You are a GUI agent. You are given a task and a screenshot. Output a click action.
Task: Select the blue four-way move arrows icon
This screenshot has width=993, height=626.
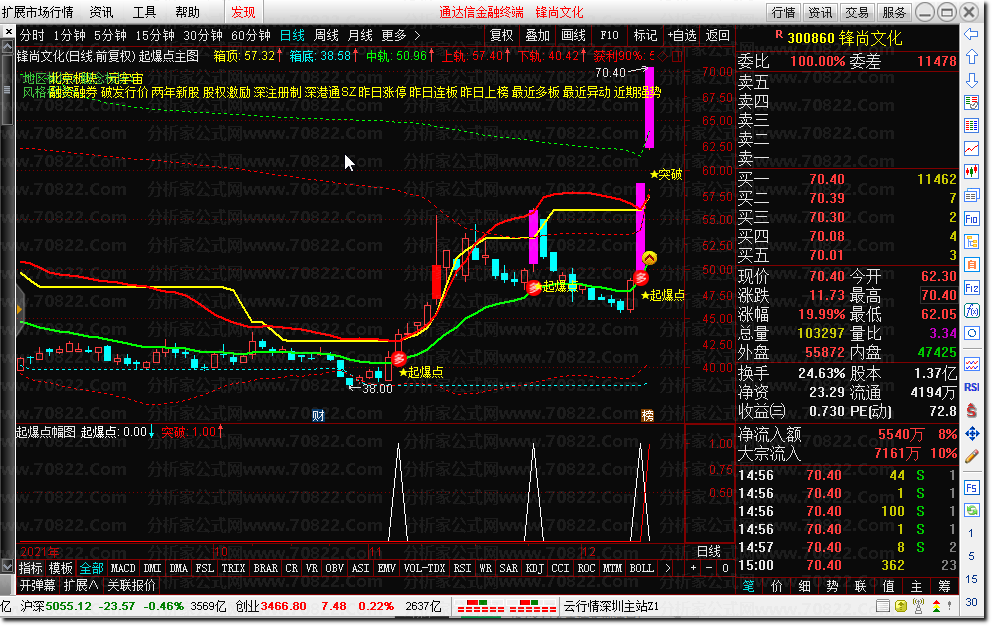click(x=971, y=433)
